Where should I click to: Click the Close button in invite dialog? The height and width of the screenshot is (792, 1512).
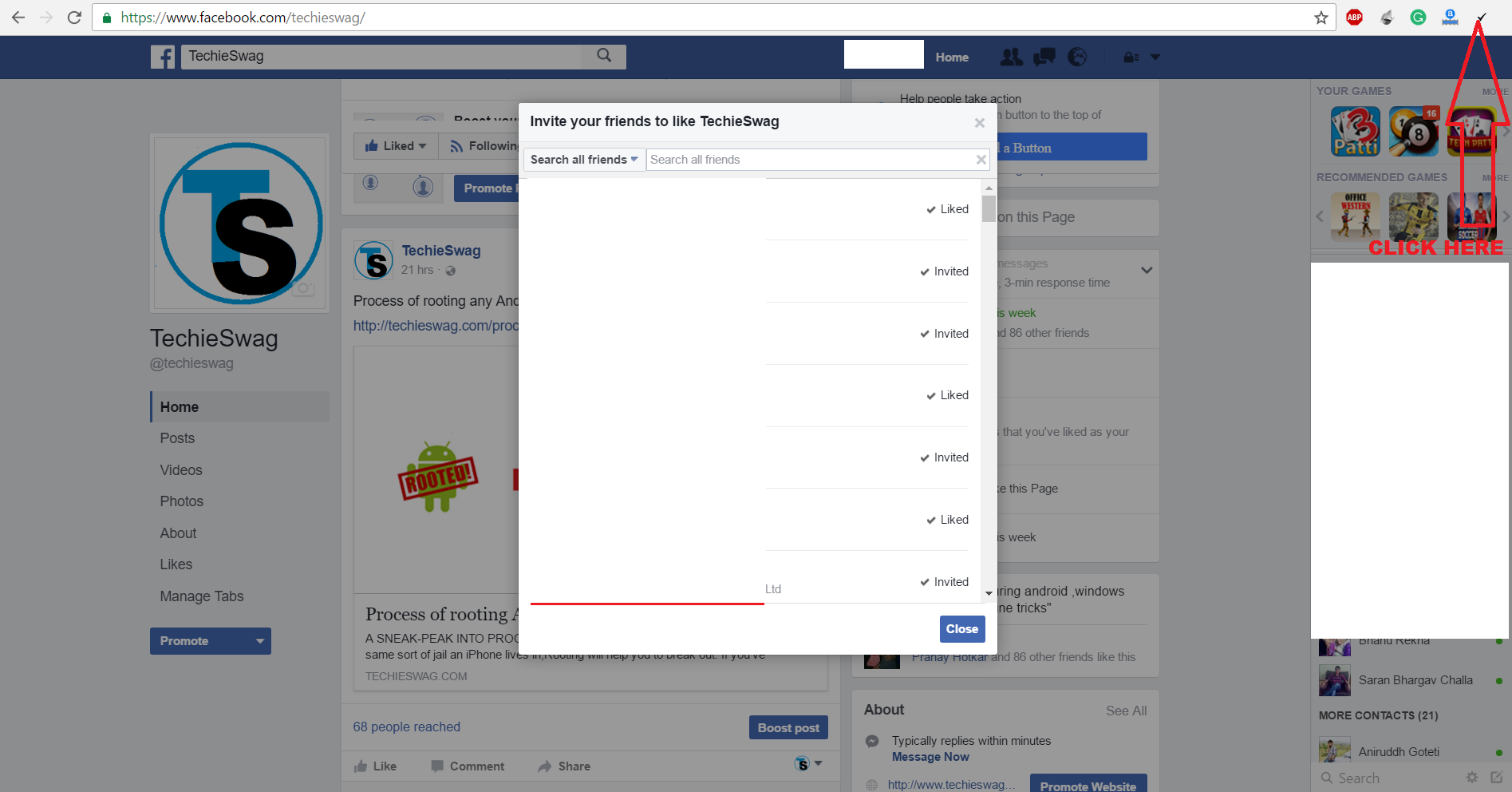[x=962, y=629]
